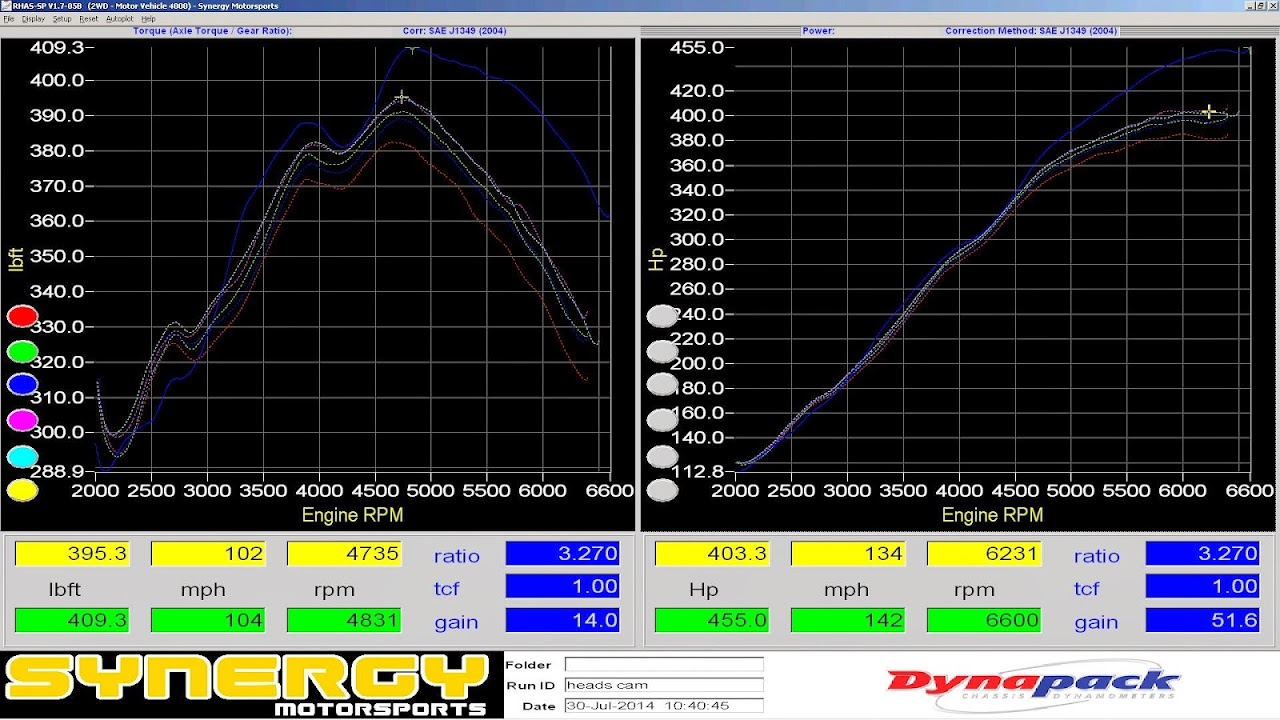Click 'Correction Method: SAE J1349 (2004)' label

(1031, 31)
